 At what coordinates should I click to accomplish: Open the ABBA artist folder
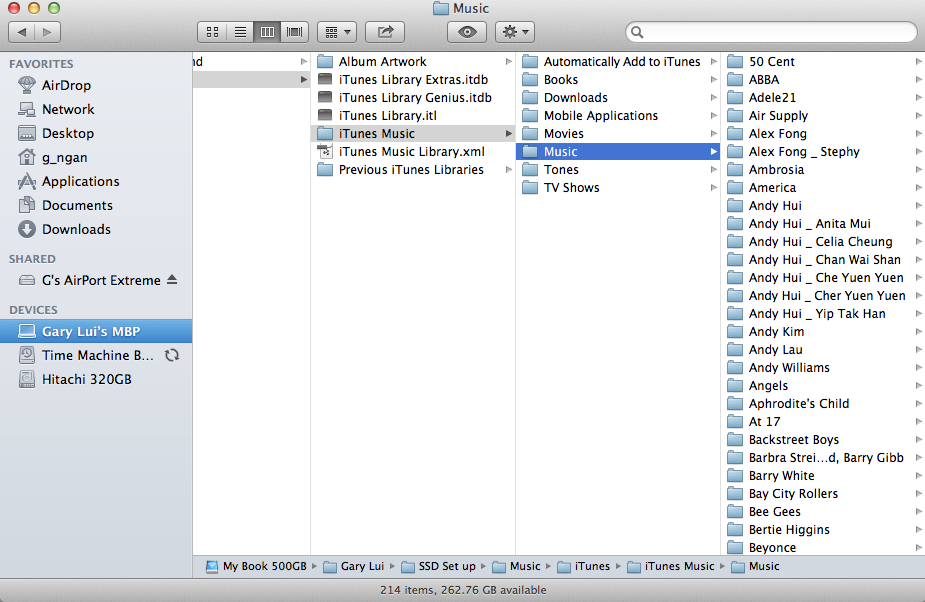(823, 80)
